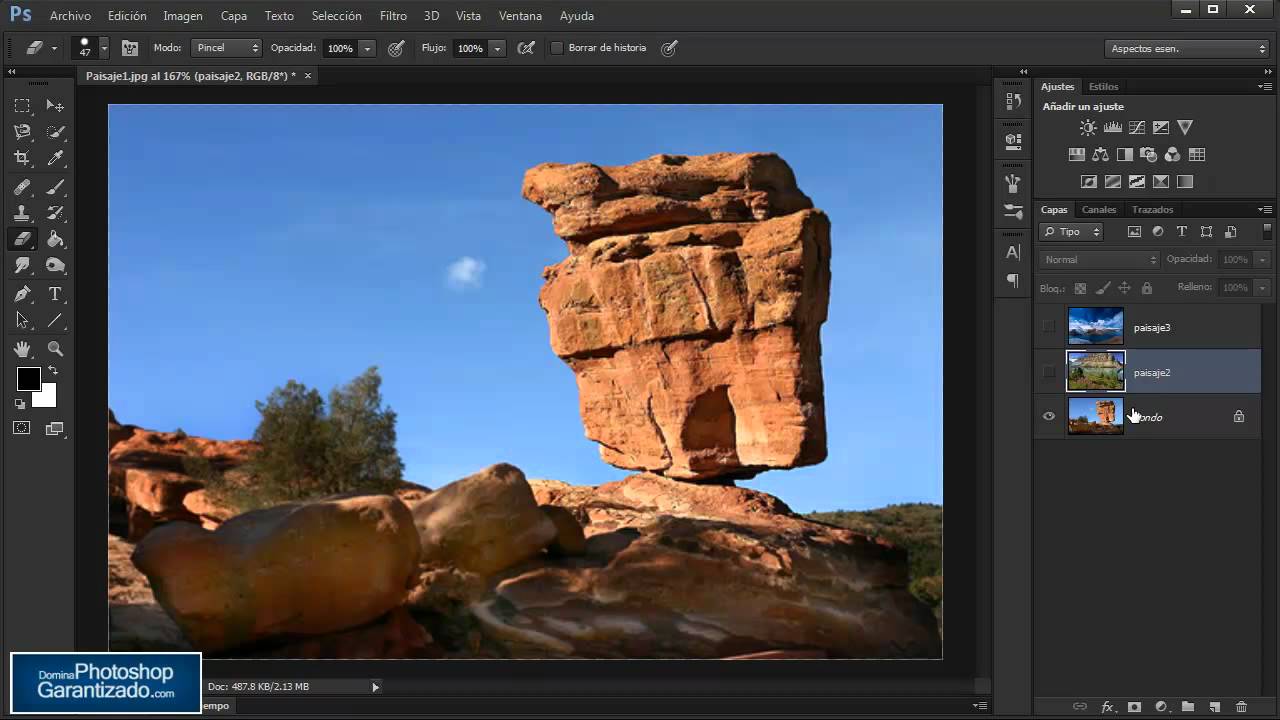Viewport: 1280px width, 720px height.
Task: Enable the Borrar de historia checkbox
Action: click(556, 47)
